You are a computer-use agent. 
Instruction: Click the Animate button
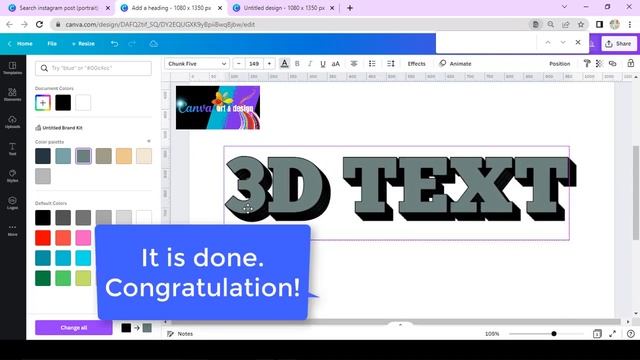coord(455,64)
